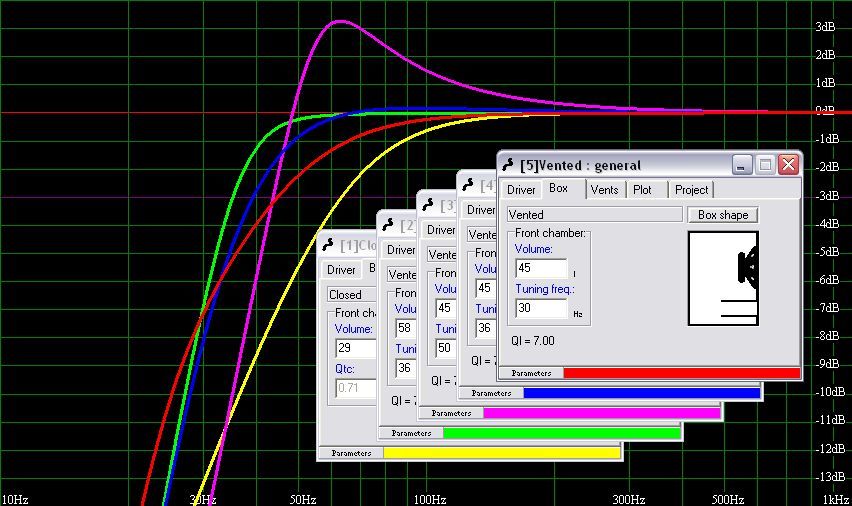
Task: Click the 'Ql = 7.00' text in window [5]
Action: 532,341
